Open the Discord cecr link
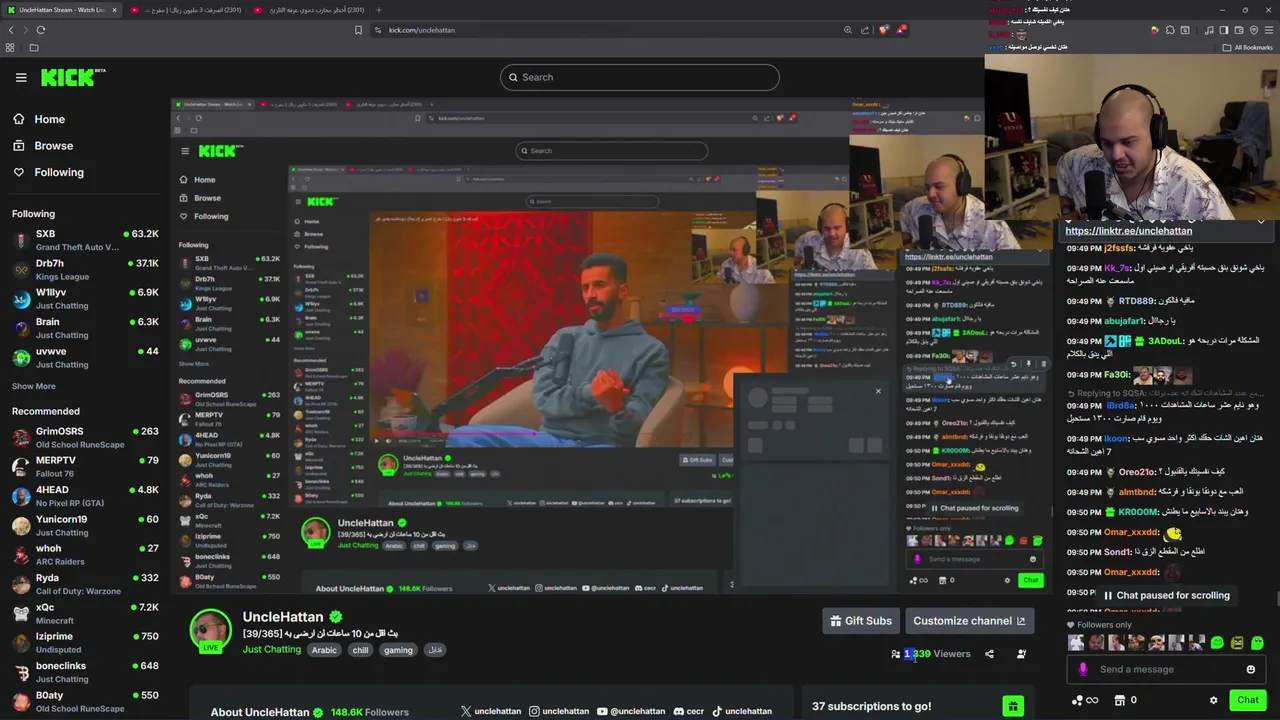The image size is (1280, 720). [x=688, y=711]
